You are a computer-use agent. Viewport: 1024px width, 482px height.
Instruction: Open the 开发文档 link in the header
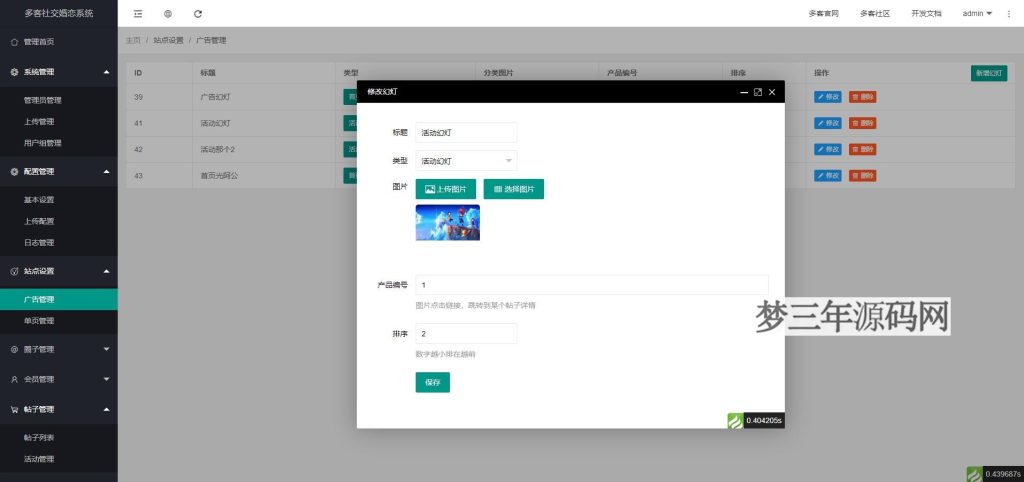pyautogui.click(x=927, y=14)
